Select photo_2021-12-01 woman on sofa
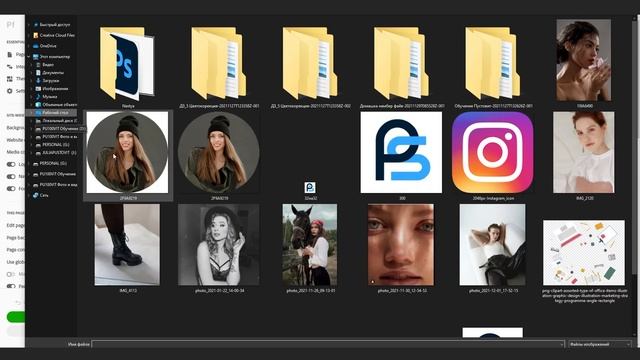This screenshot has width=640, height=360. [x=493, y=244]
